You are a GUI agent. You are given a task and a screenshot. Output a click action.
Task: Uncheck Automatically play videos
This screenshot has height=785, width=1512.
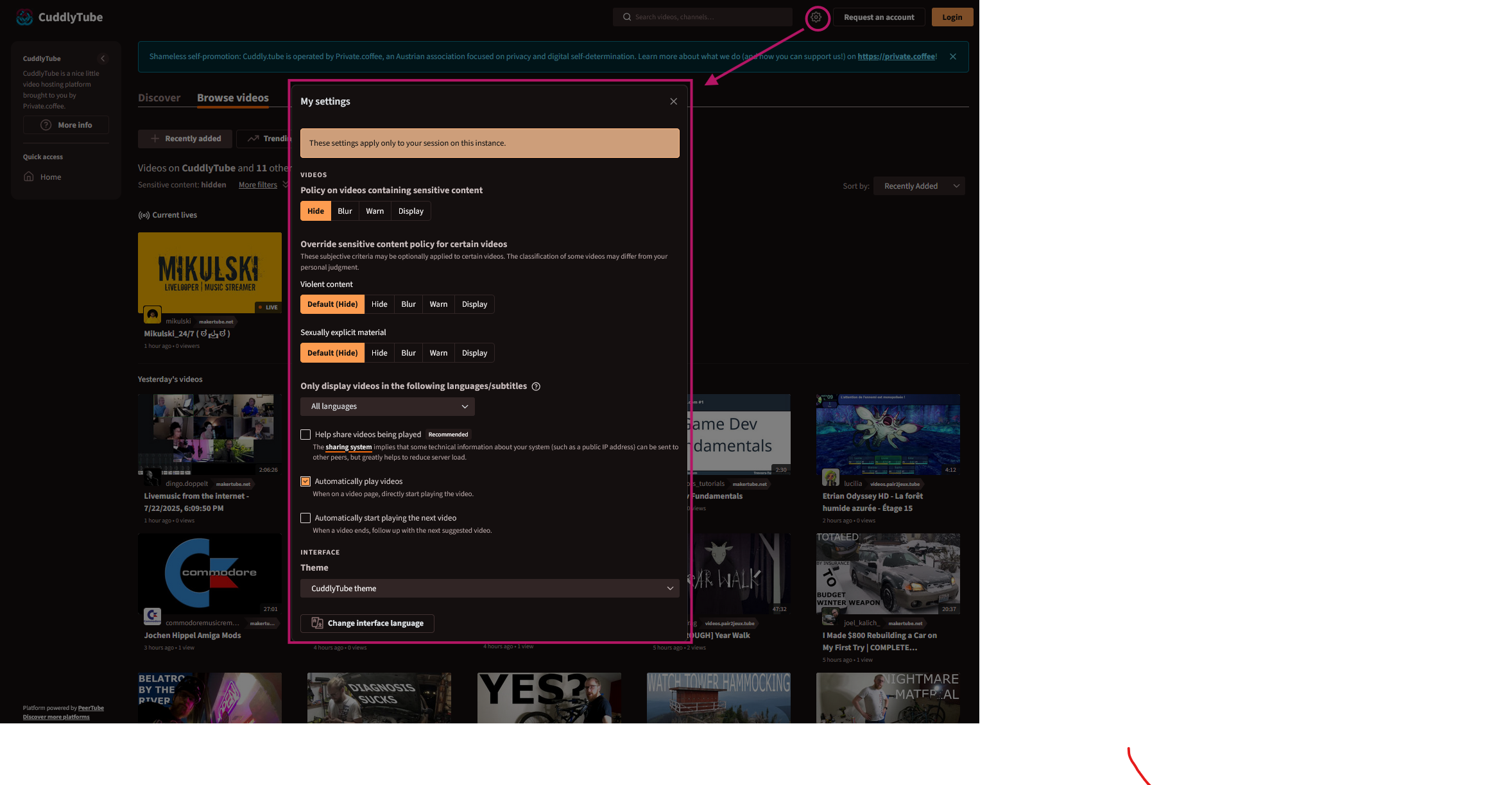(x=305, y=481)
